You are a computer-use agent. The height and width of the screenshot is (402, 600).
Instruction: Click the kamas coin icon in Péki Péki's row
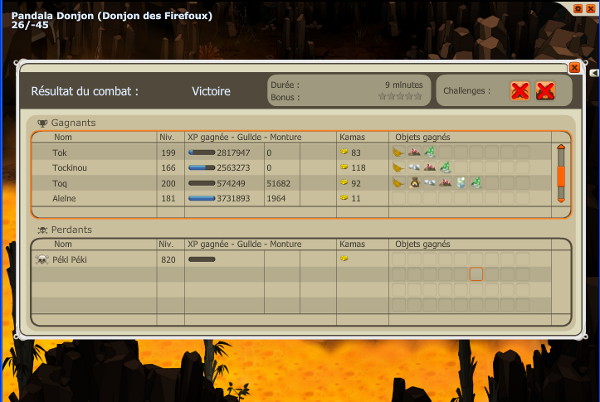click(344, 259)
